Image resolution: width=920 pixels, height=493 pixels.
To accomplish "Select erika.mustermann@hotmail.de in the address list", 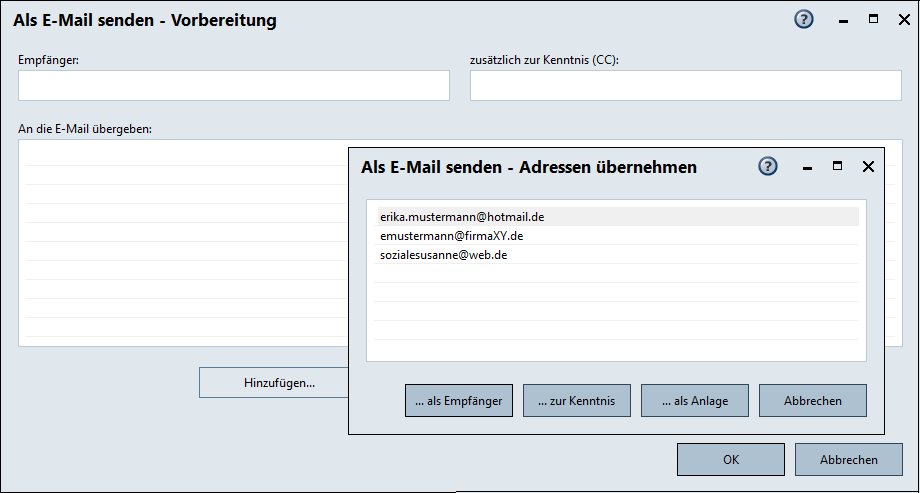I will tap(462, 216).
